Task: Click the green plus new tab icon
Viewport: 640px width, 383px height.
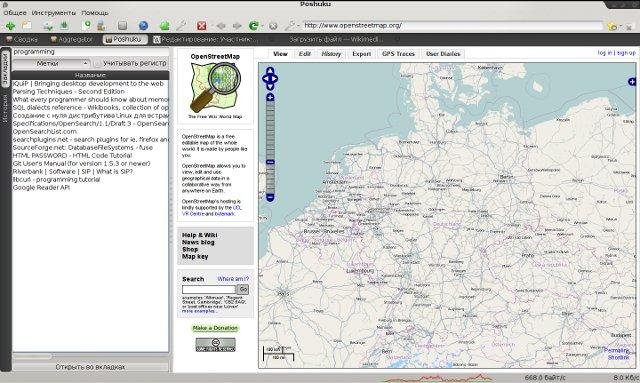Action: [10, 26]
